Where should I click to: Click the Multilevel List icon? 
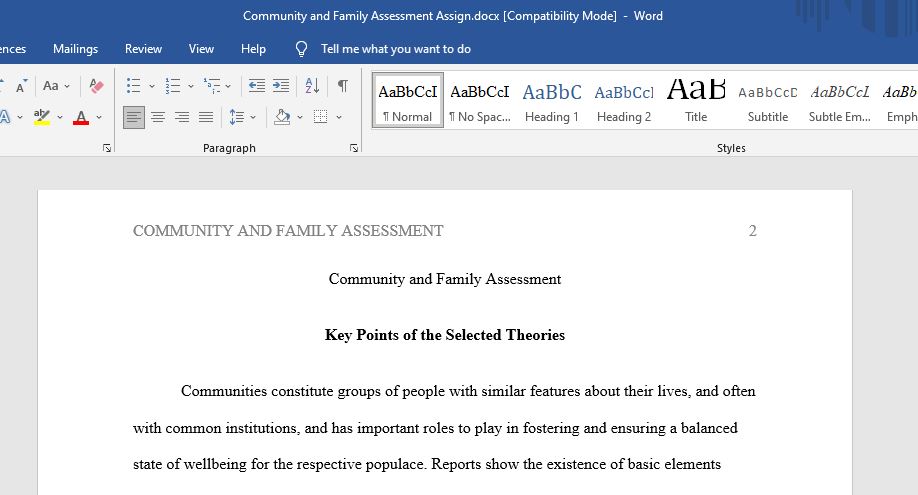[x=211, y=86]
